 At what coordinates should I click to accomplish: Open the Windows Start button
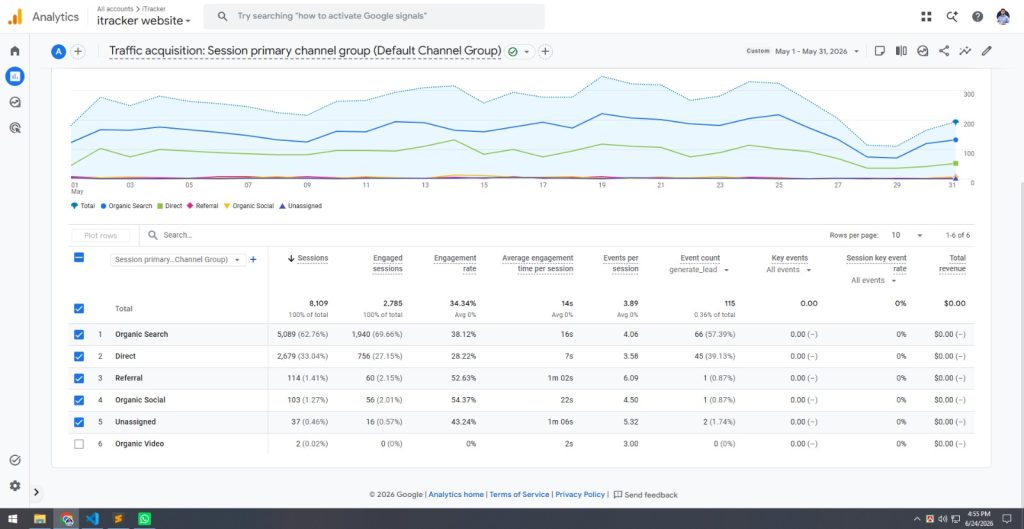click(x=12, y=519)
